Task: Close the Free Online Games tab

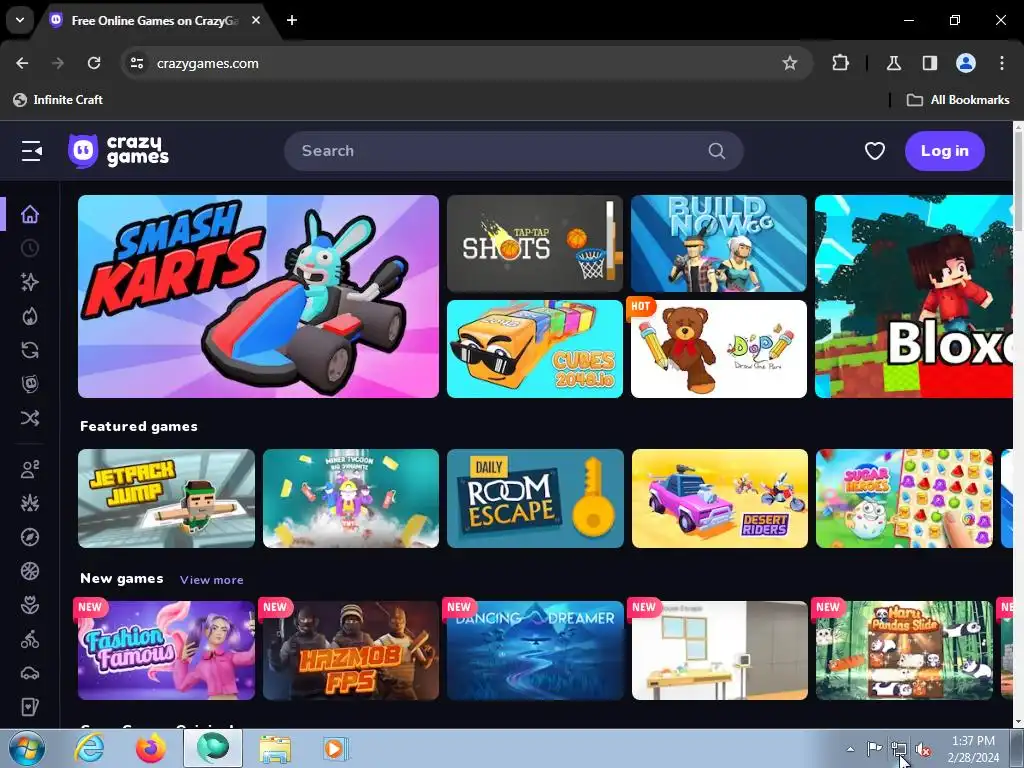Action: pyautogui.click(x=256, y=20)
